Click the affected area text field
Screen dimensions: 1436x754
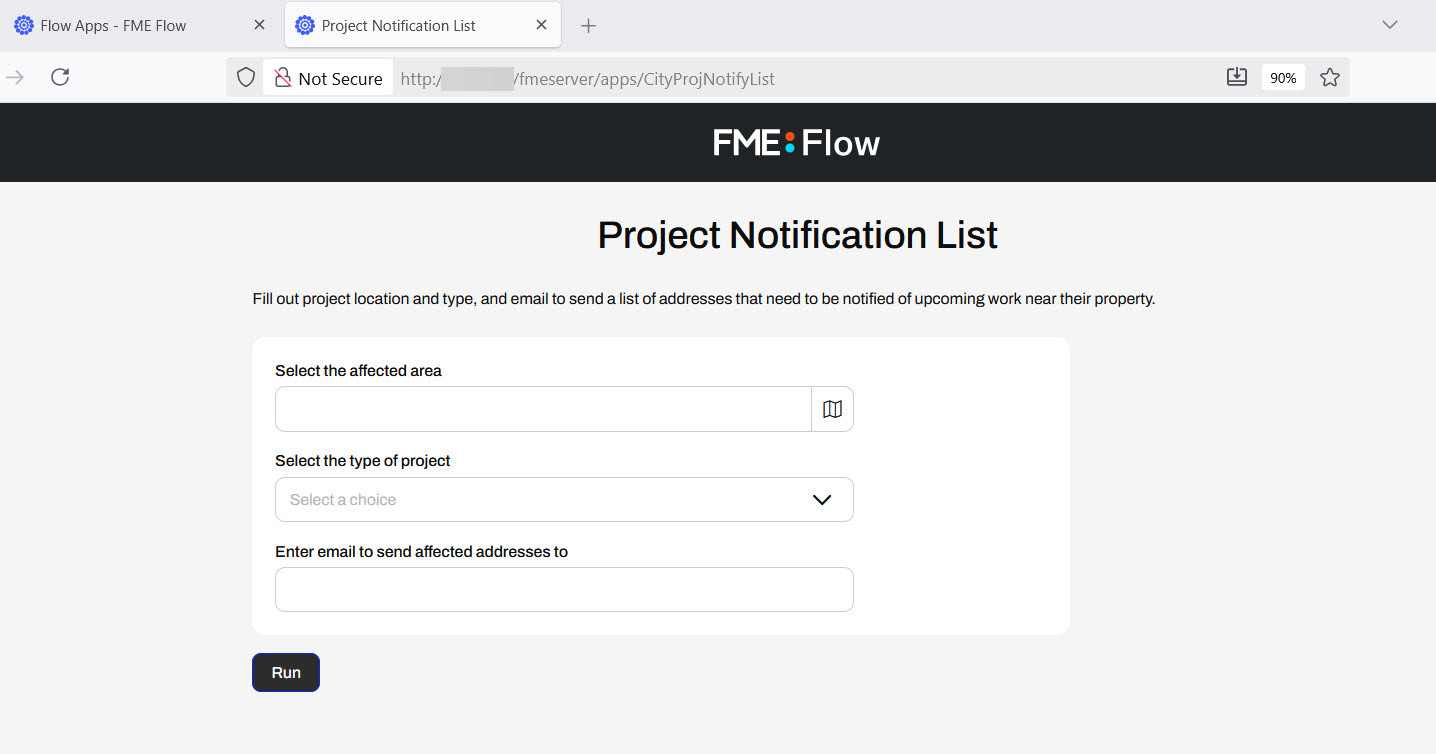[x=542, y=409]
